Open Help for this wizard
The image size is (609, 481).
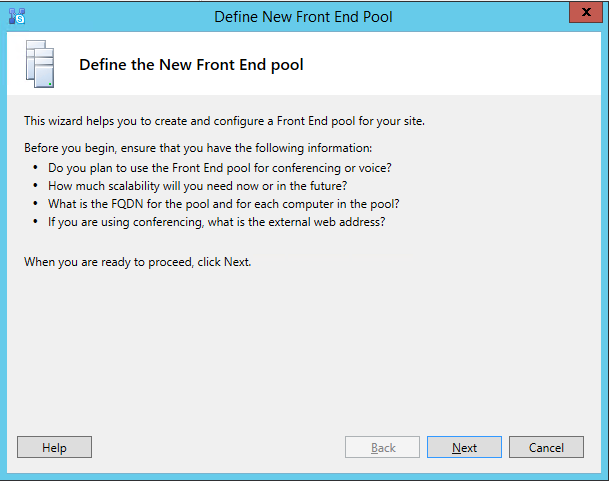[x=54, y=447]
